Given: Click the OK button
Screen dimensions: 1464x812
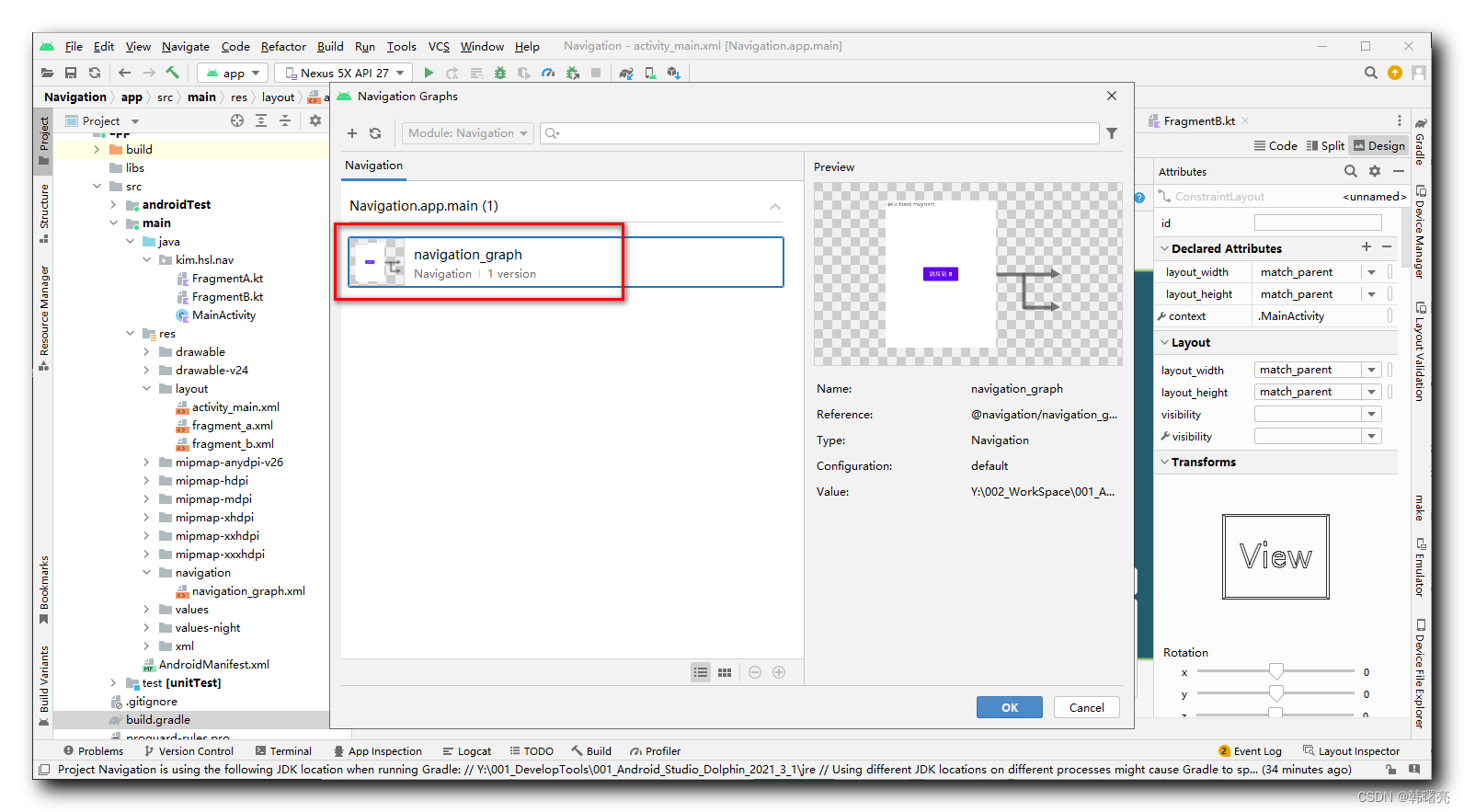Looking at the screenshot, I should tap(1010, 707).
